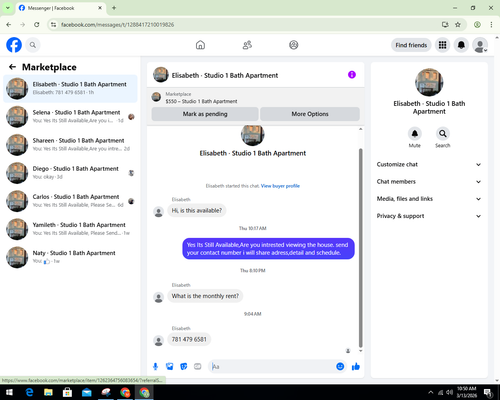The width and height of the screenshot is (500, 400).
Task: Open the $550 Studio 1 Bath listing banner
Action: 256,98
